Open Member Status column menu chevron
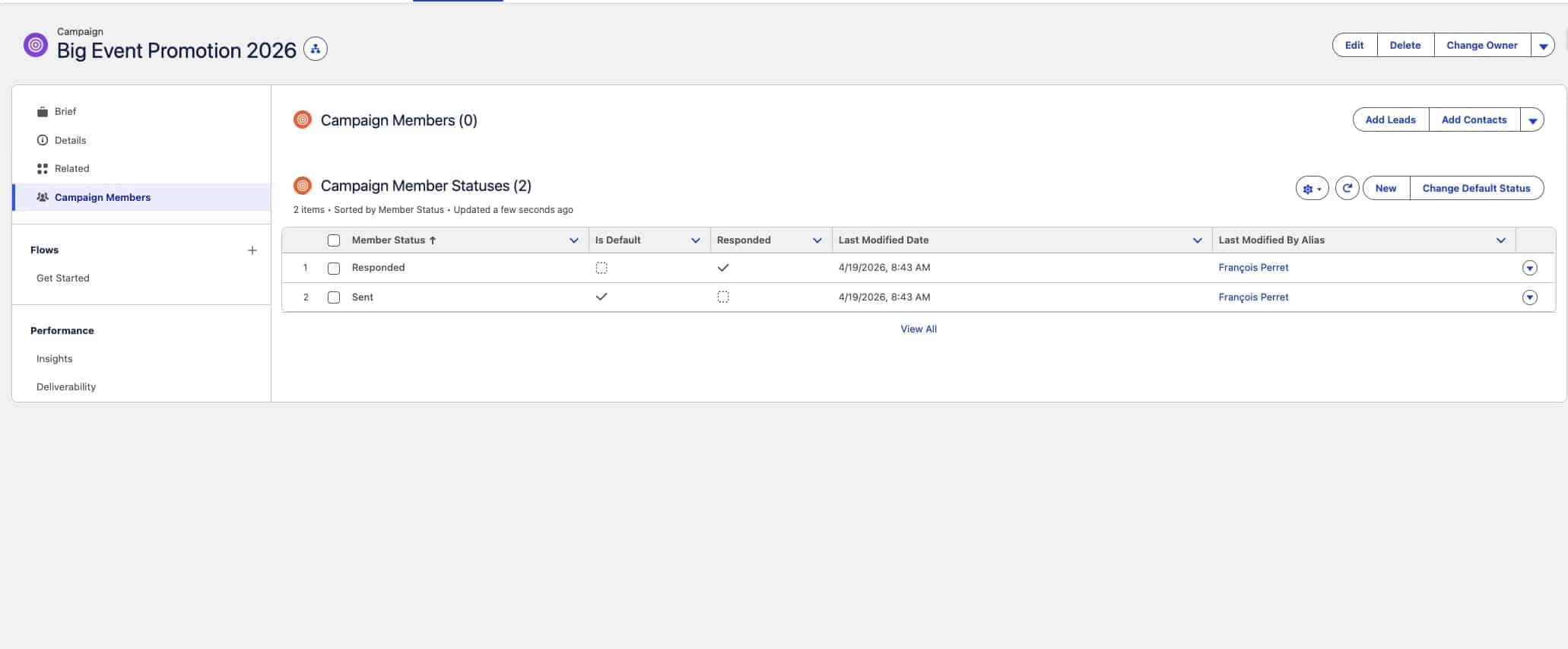1568x649 pixels. (x=573, y=240)
